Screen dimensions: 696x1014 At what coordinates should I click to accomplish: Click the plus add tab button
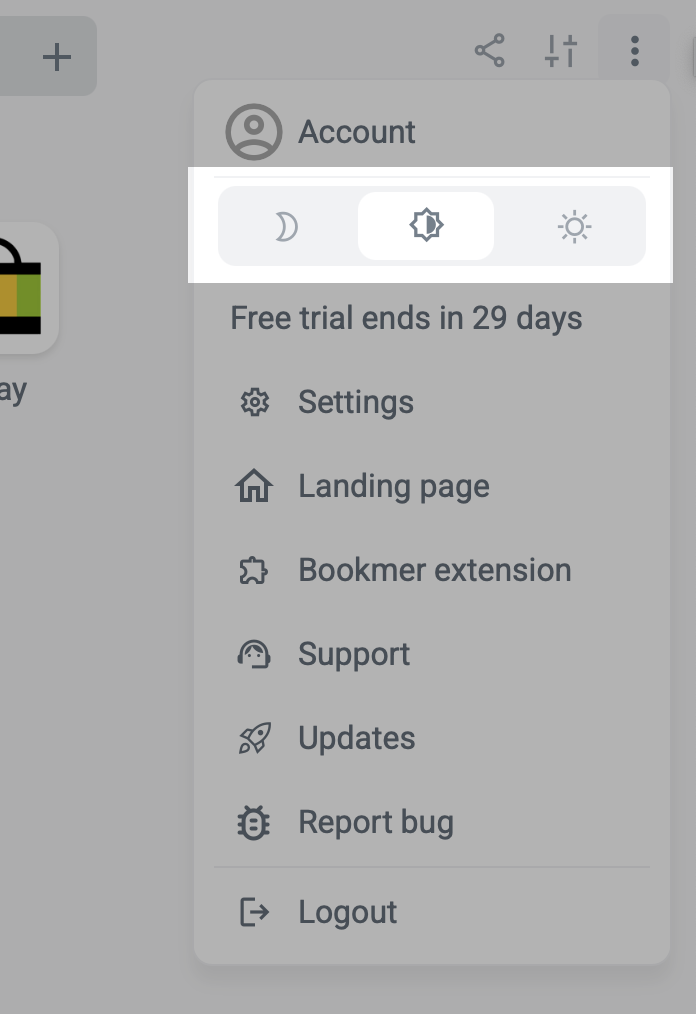tap(57, 57)
